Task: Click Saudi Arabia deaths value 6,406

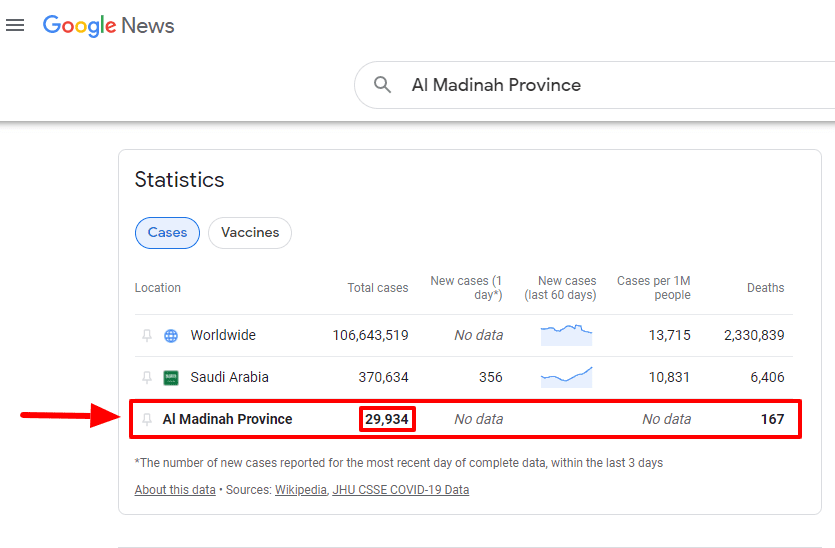Action: [767, 377]
